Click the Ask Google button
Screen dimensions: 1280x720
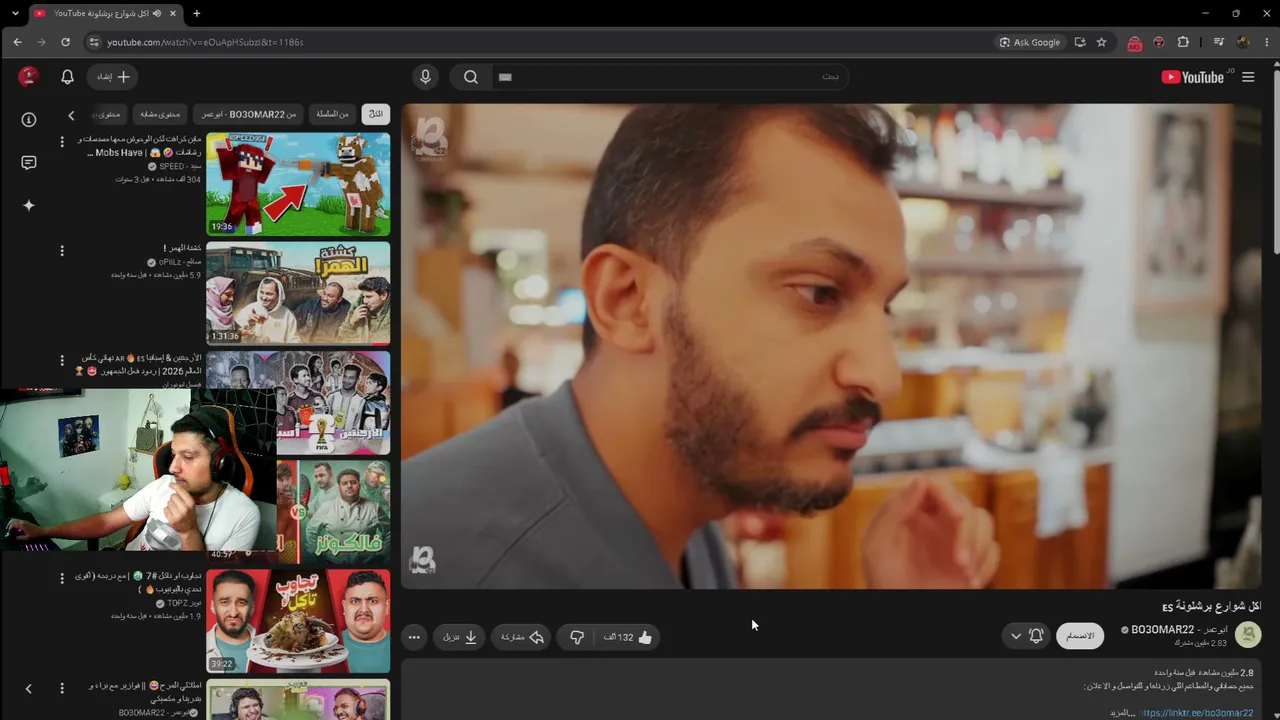coord(1030,42)
